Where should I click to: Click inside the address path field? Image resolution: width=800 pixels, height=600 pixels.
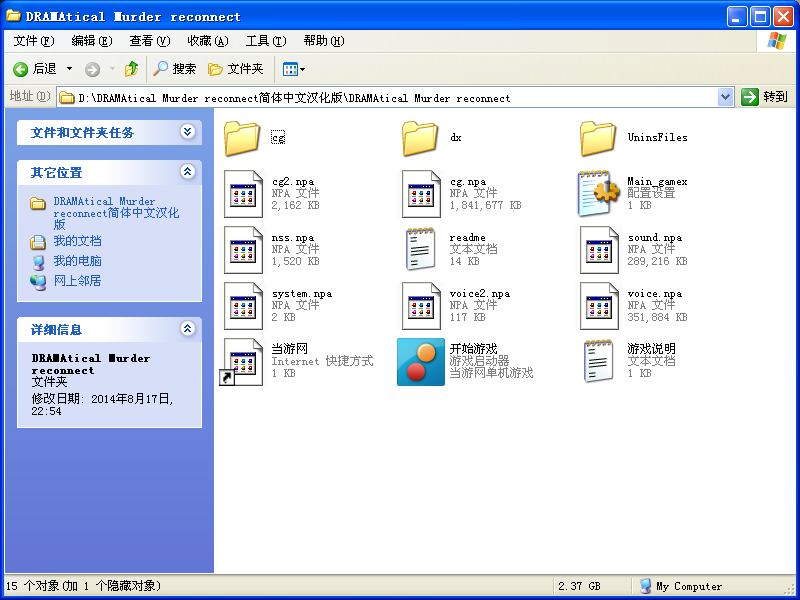388,97
